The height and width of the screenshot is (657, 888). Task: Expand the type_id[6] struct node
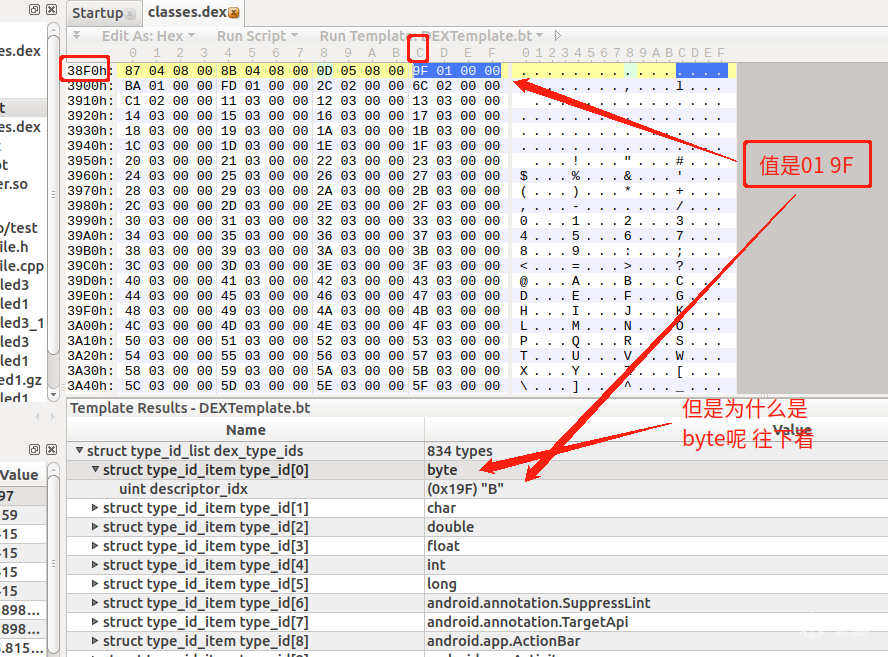pyautogui.click(x=95, y=603)
